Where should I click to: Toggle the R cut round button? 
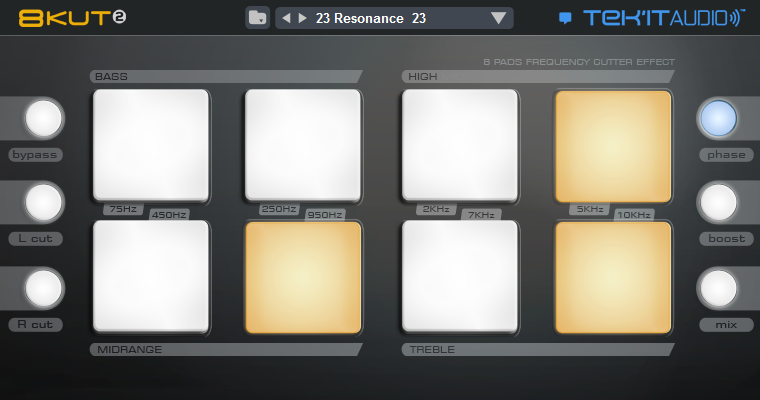point(44,288)
